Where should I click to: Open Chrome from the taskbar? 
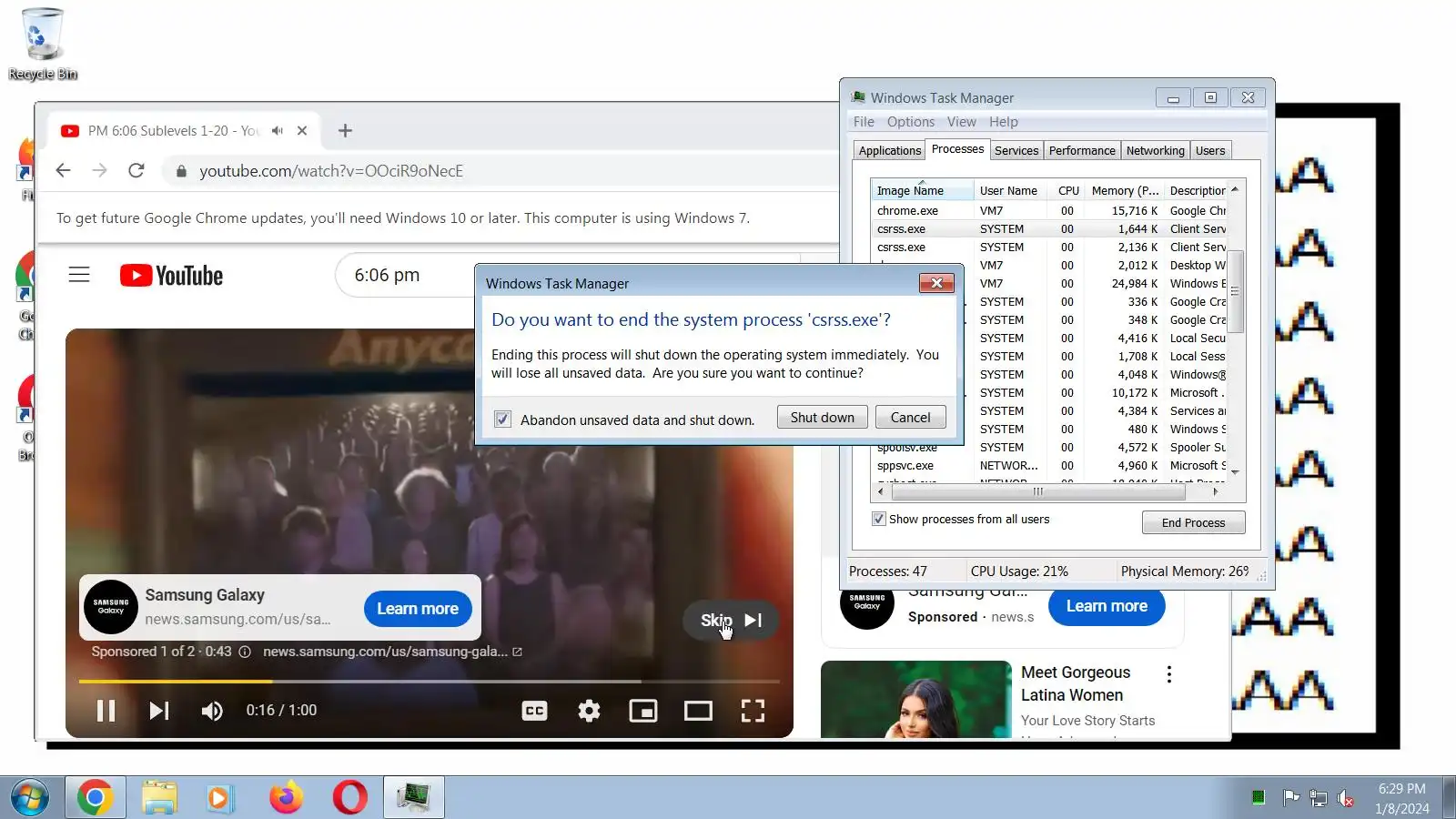pyautogui.click(x=95, y=798)
